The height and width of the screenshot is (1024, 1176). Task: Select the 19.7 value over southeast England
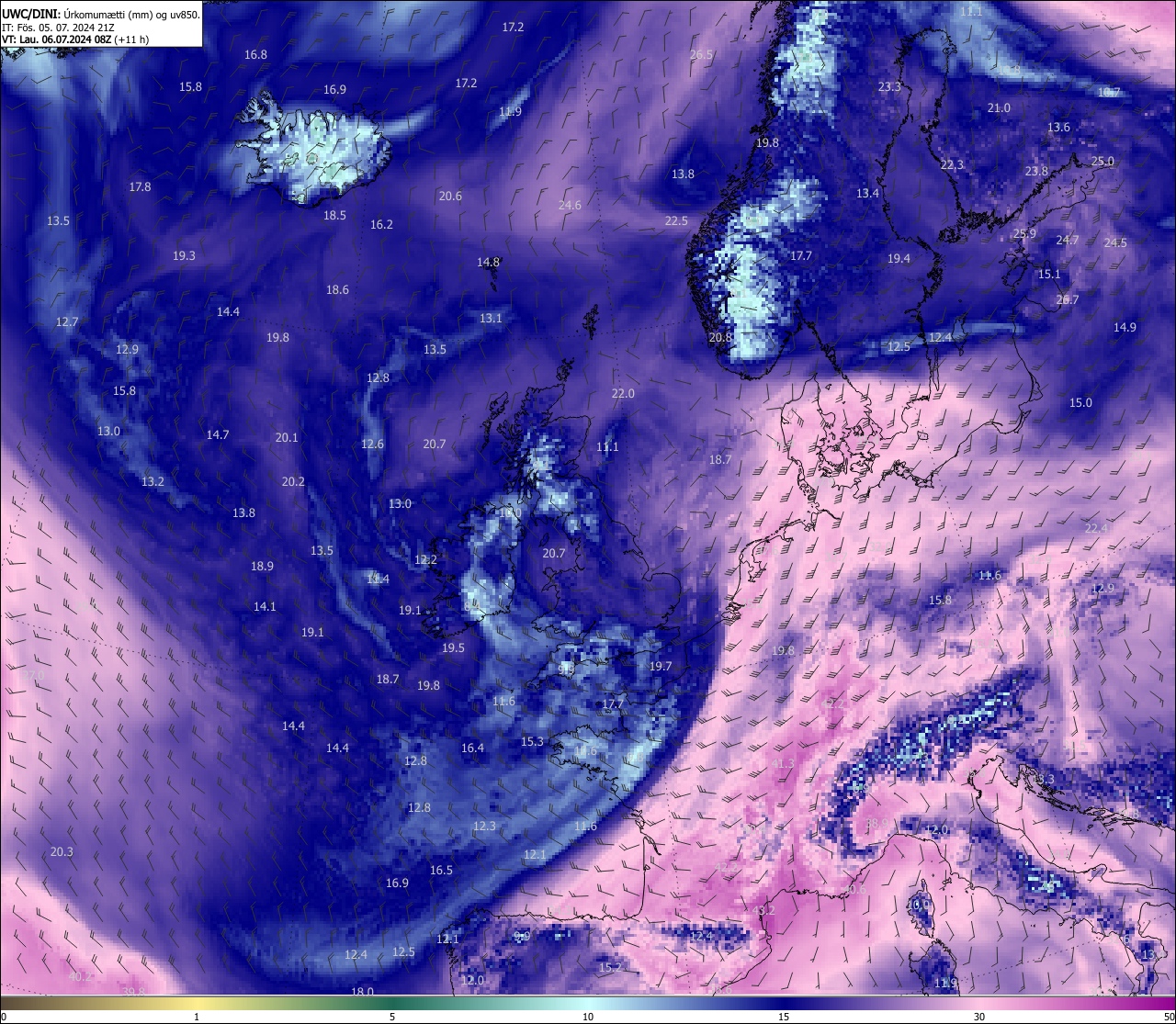point(661,667)
